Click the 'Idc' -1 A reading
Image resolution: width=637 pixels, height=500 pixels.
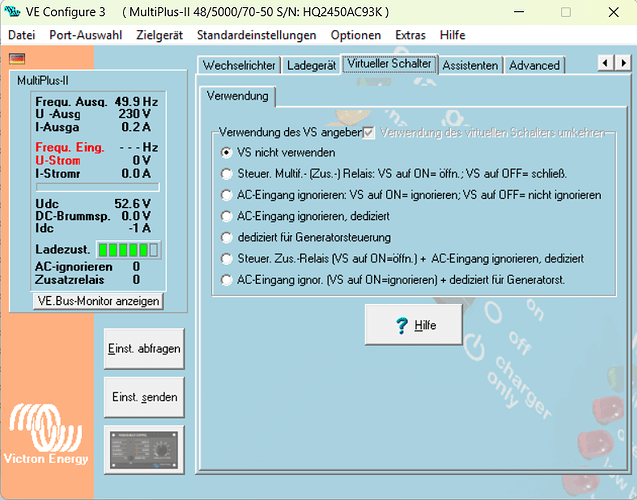pos(140,228)
